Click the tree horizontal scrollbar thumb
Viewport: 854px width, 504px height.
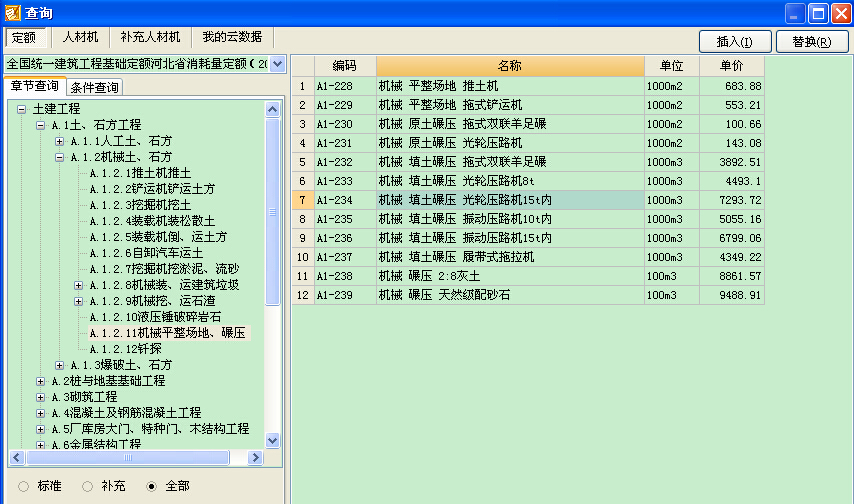coord(127,458)
